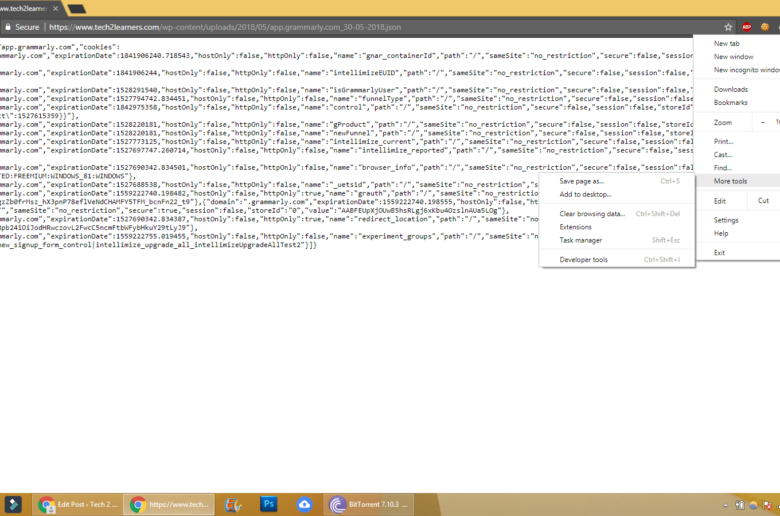Screen dimensions: 780x516
Task: Click the "intellimize_reported" cookie name text
Action: (x=404, y=150)
